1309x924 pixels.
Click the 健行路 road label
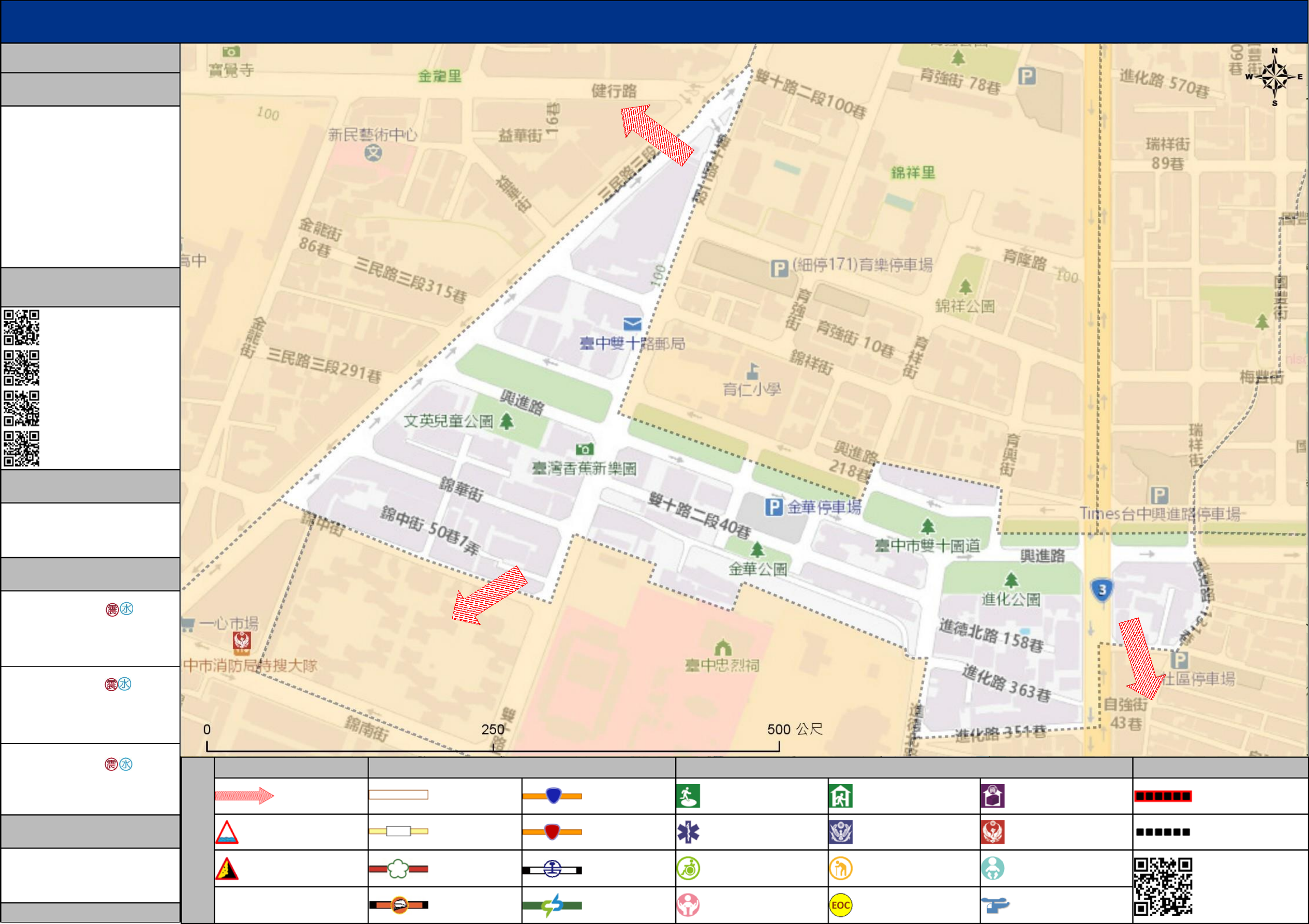coord(614,91)
